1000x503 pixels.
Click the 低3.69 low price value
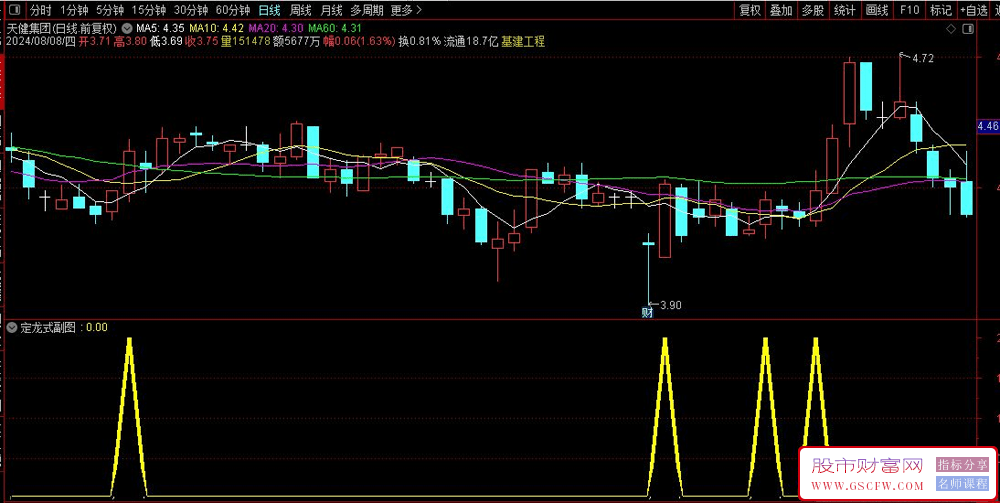[x=168, y=41]
